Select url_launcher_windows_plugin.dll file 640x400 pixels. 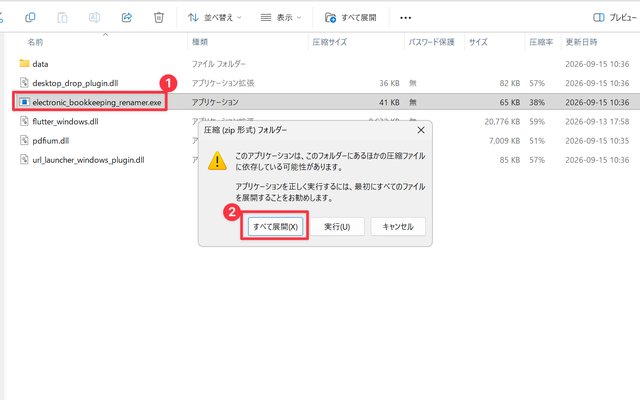point(88,160)
